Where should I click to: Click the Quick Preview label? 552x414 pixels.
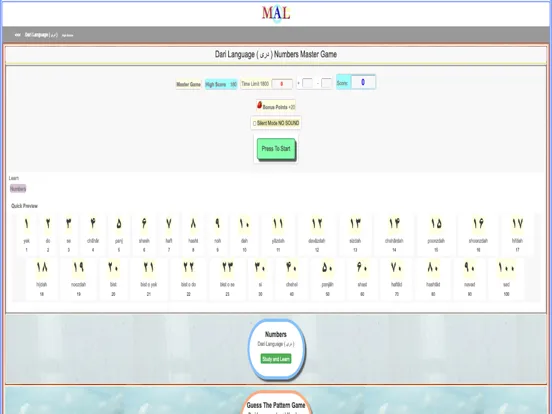coord(24,206)
